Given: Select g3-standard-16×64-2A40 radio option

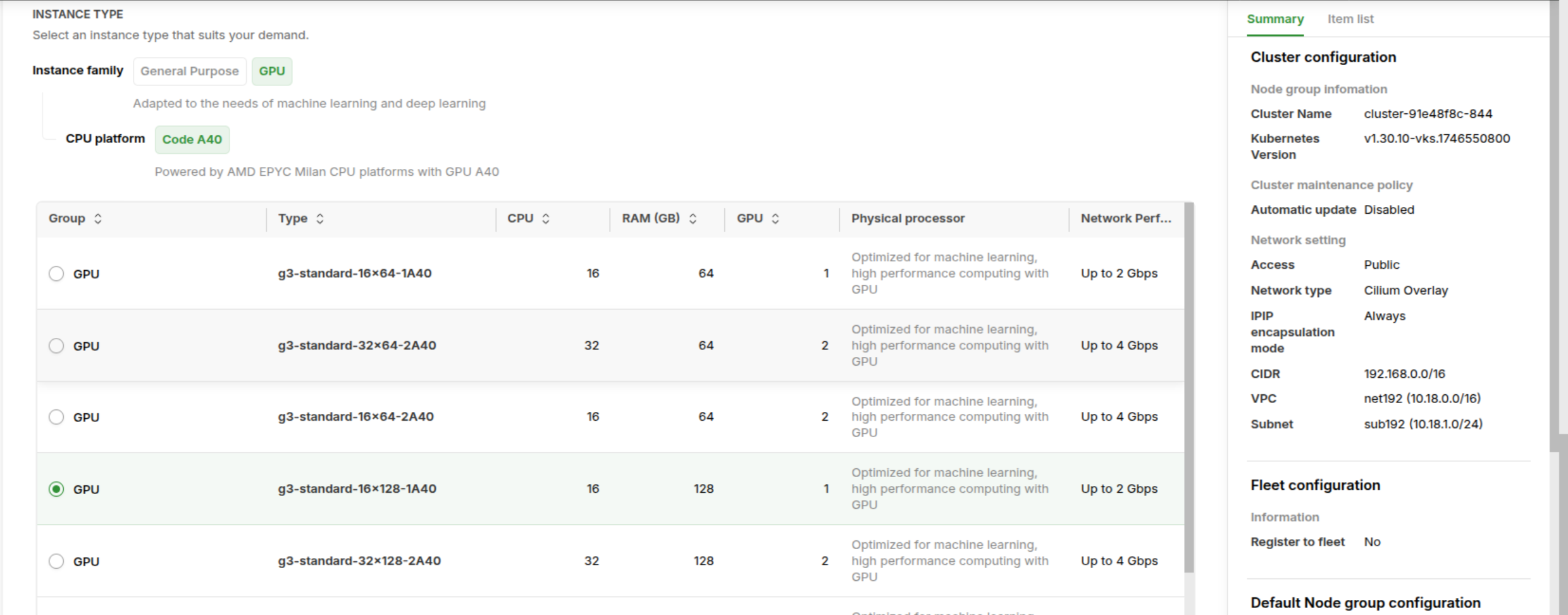Looking at the screenshot, I should pyautogui.click(x=56, y=417).
